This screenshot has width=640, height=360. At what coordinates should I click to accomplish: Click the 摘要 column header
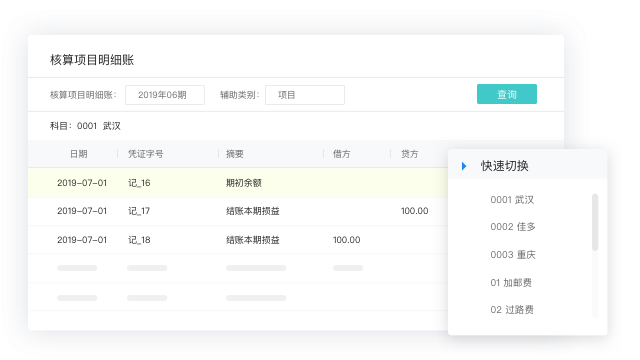tap(235, 154)
